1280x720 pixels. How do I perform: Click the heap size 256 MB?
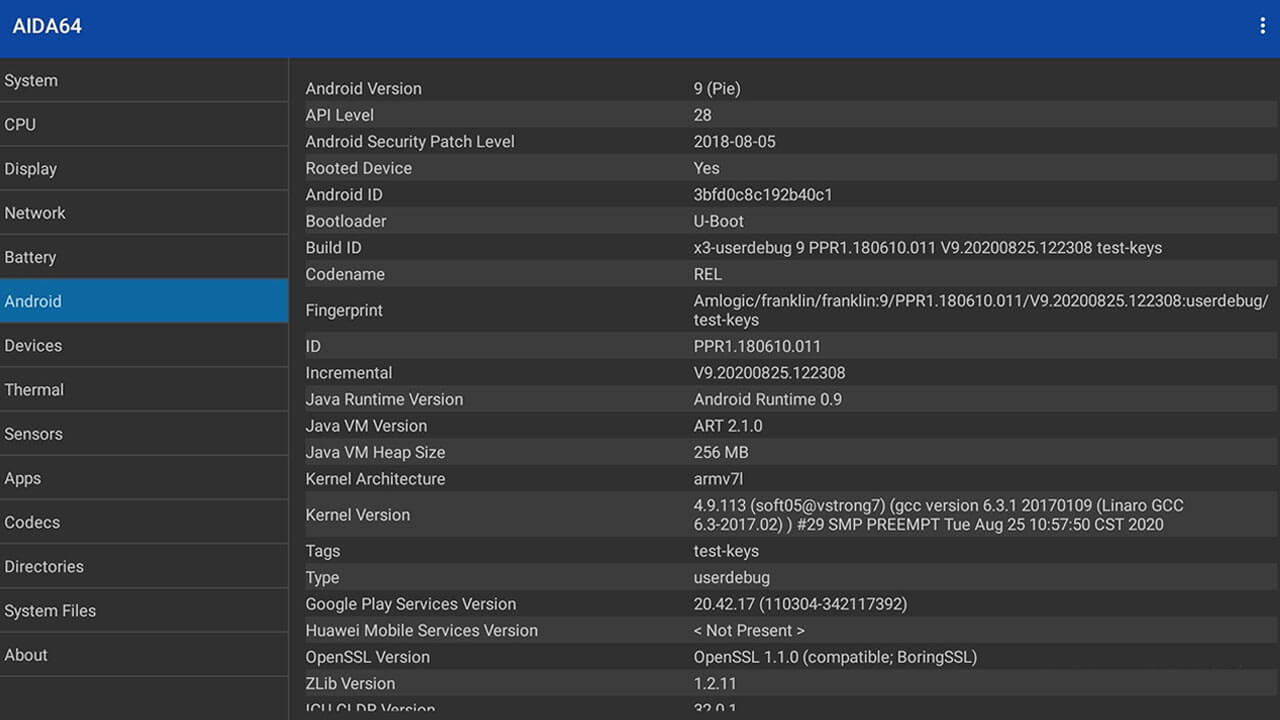[721, 452]
